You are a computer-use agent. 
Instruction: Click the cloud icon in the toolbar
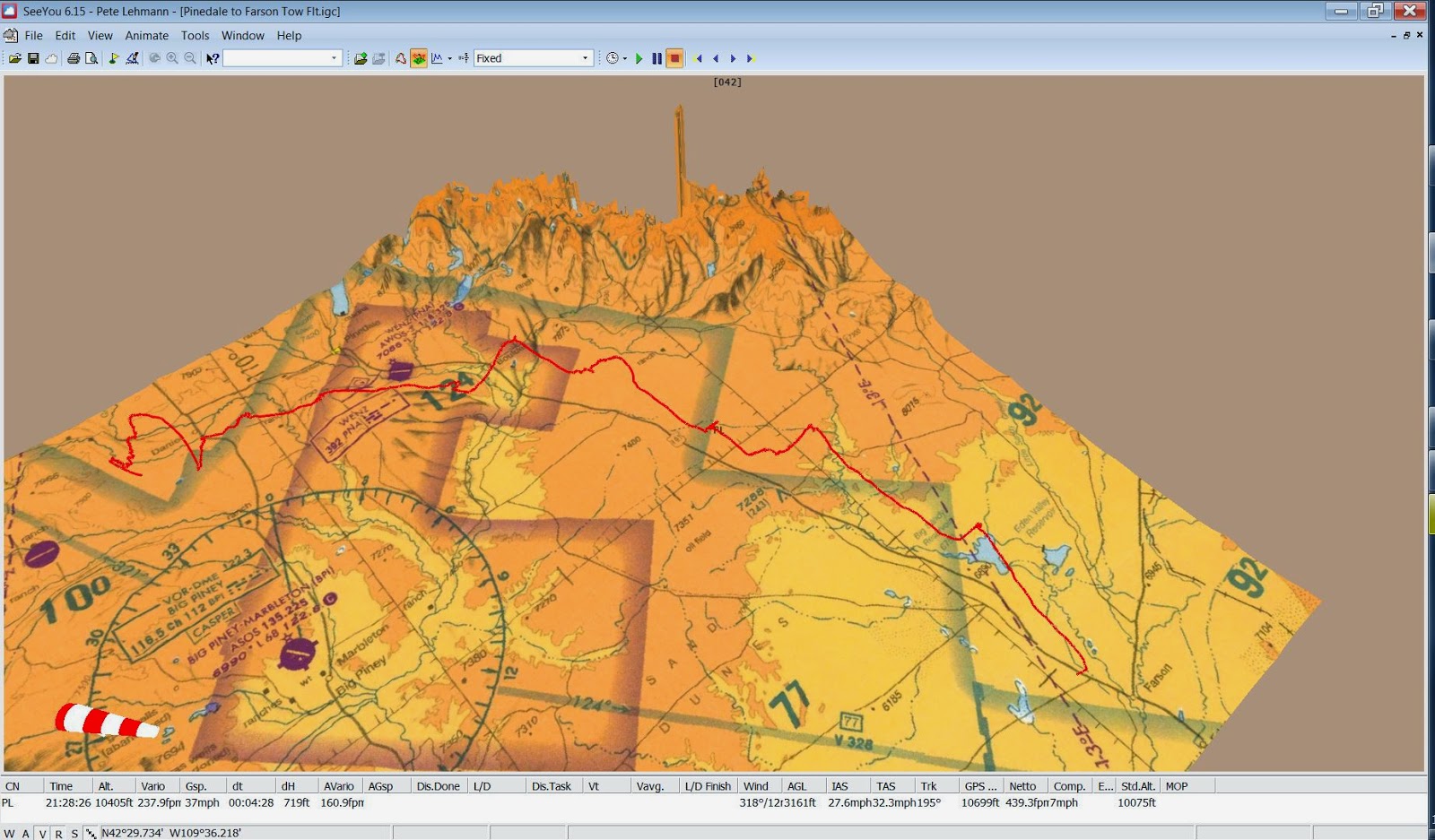[x=51, y=58]
